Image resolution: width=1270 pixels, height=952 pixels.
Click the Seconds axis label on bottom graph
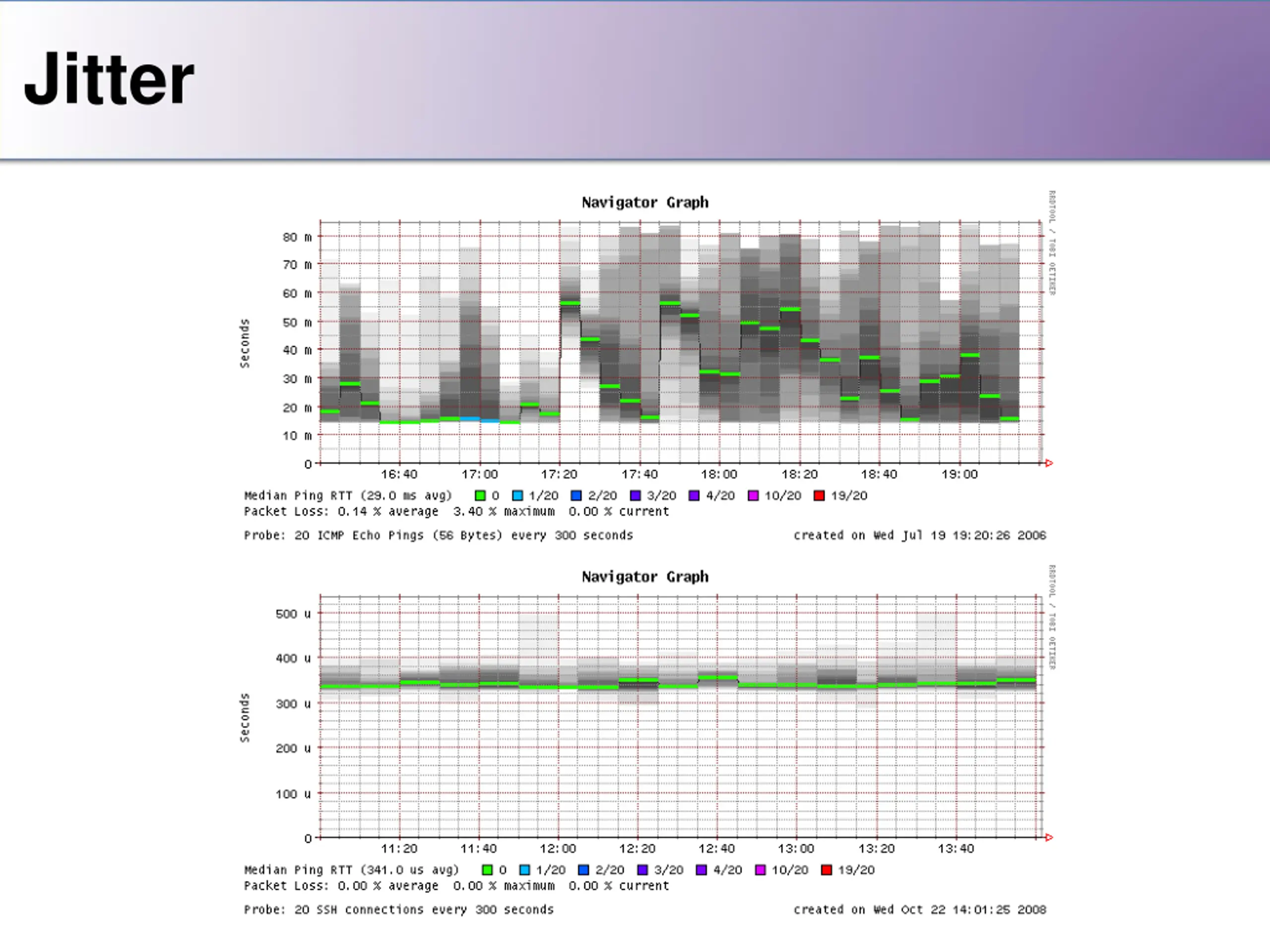pos(245,717)
